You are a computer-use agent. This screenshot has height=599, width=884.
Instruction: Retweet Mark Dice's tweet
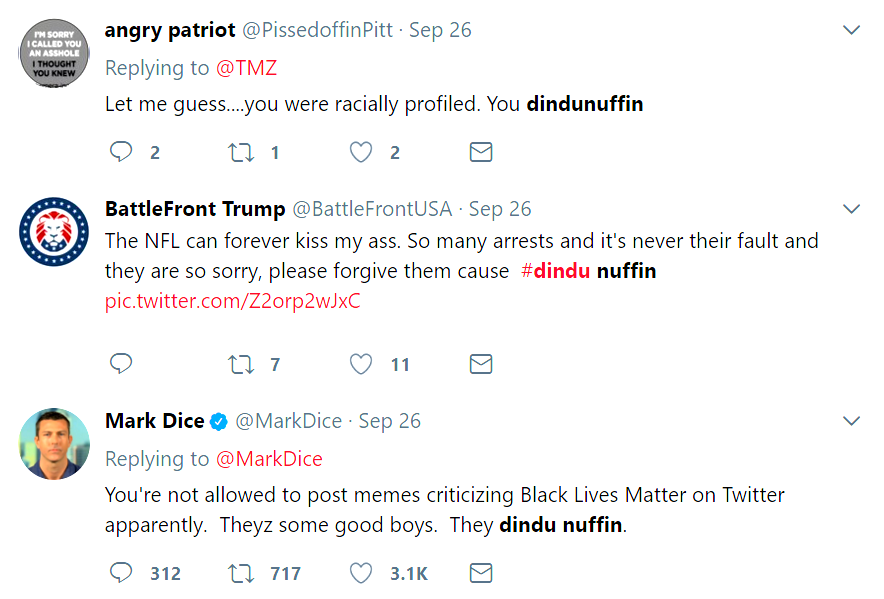coord(241,573)
